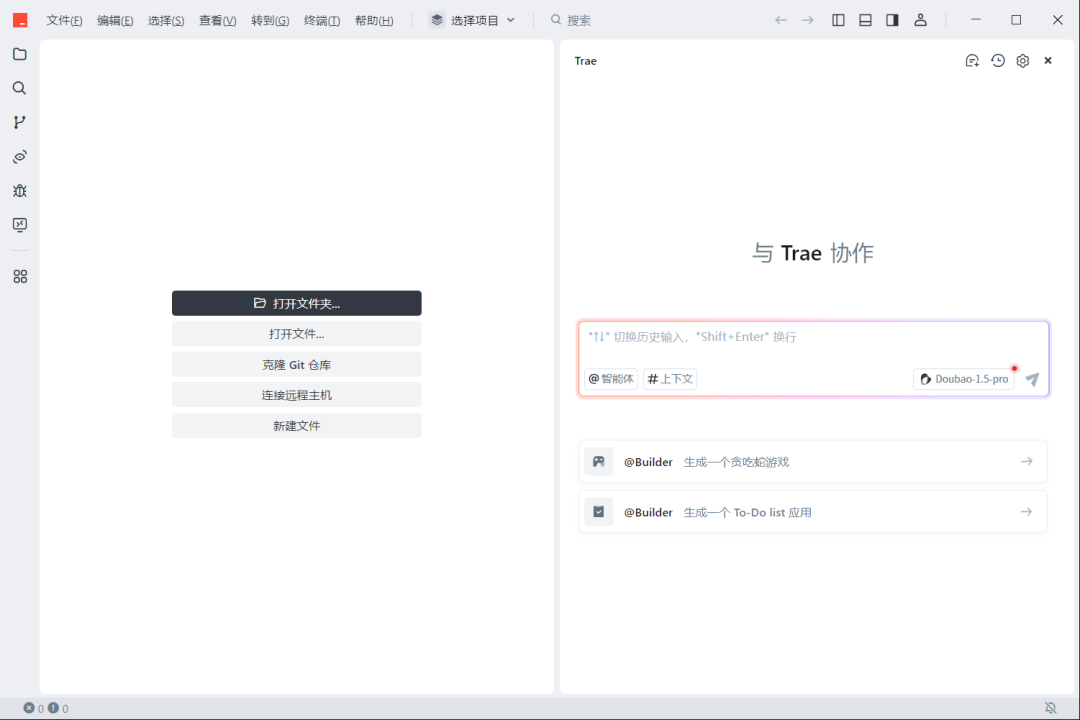Viewport: 1080px width, 720px height.
Task: Click the 连接远程主机 button
Action: [297, 395]
